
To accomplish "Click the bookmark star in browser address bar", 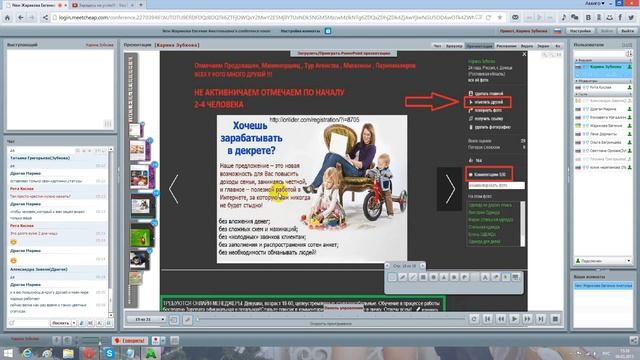I will click(x=500, y=18).
